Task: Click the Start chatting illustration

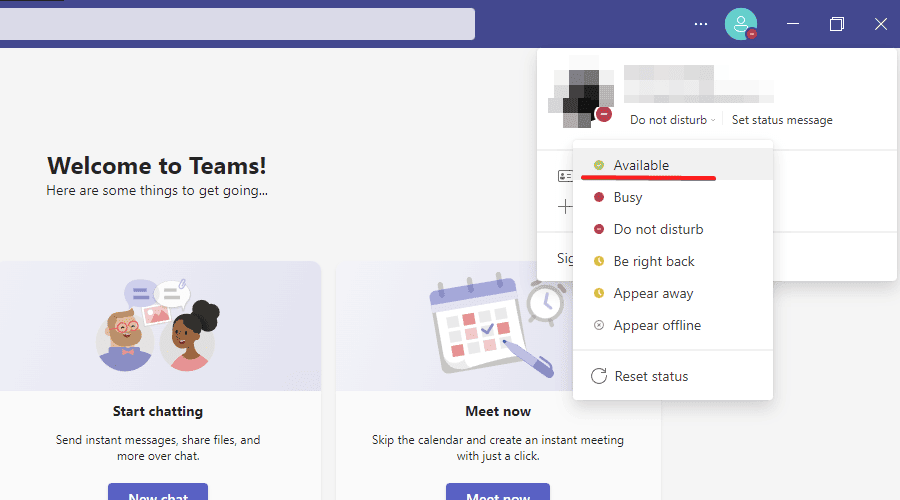Action: point(158,325)
